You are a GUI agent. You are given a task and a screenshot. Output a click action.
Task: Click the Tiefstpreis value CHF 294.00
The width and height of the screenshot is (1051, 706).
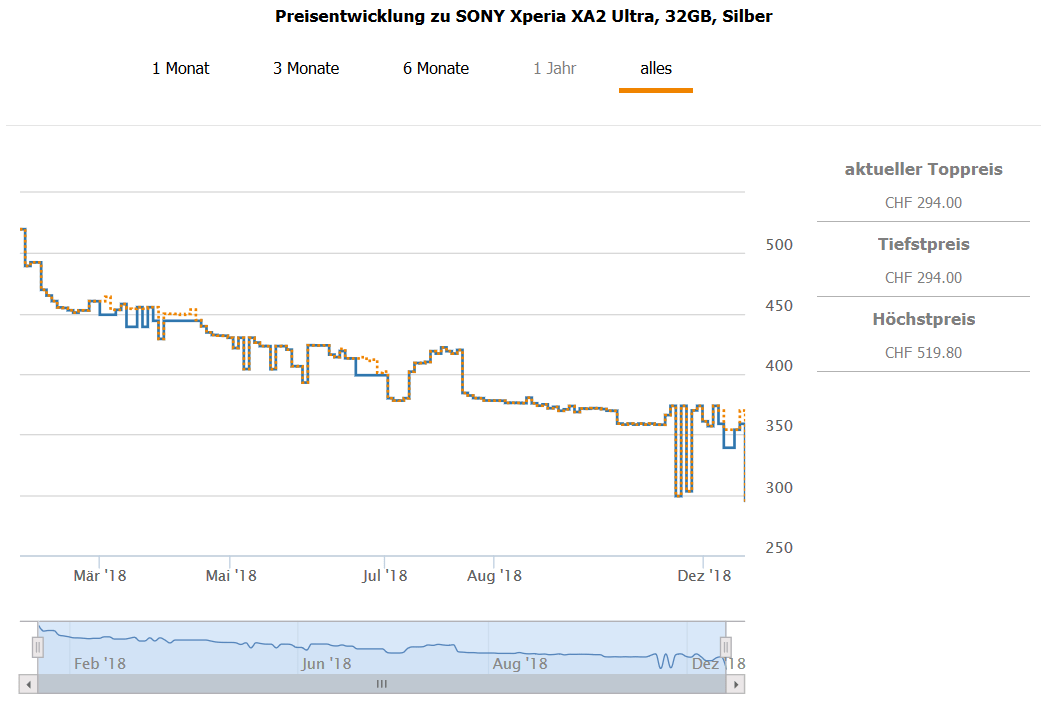point(923,278)
